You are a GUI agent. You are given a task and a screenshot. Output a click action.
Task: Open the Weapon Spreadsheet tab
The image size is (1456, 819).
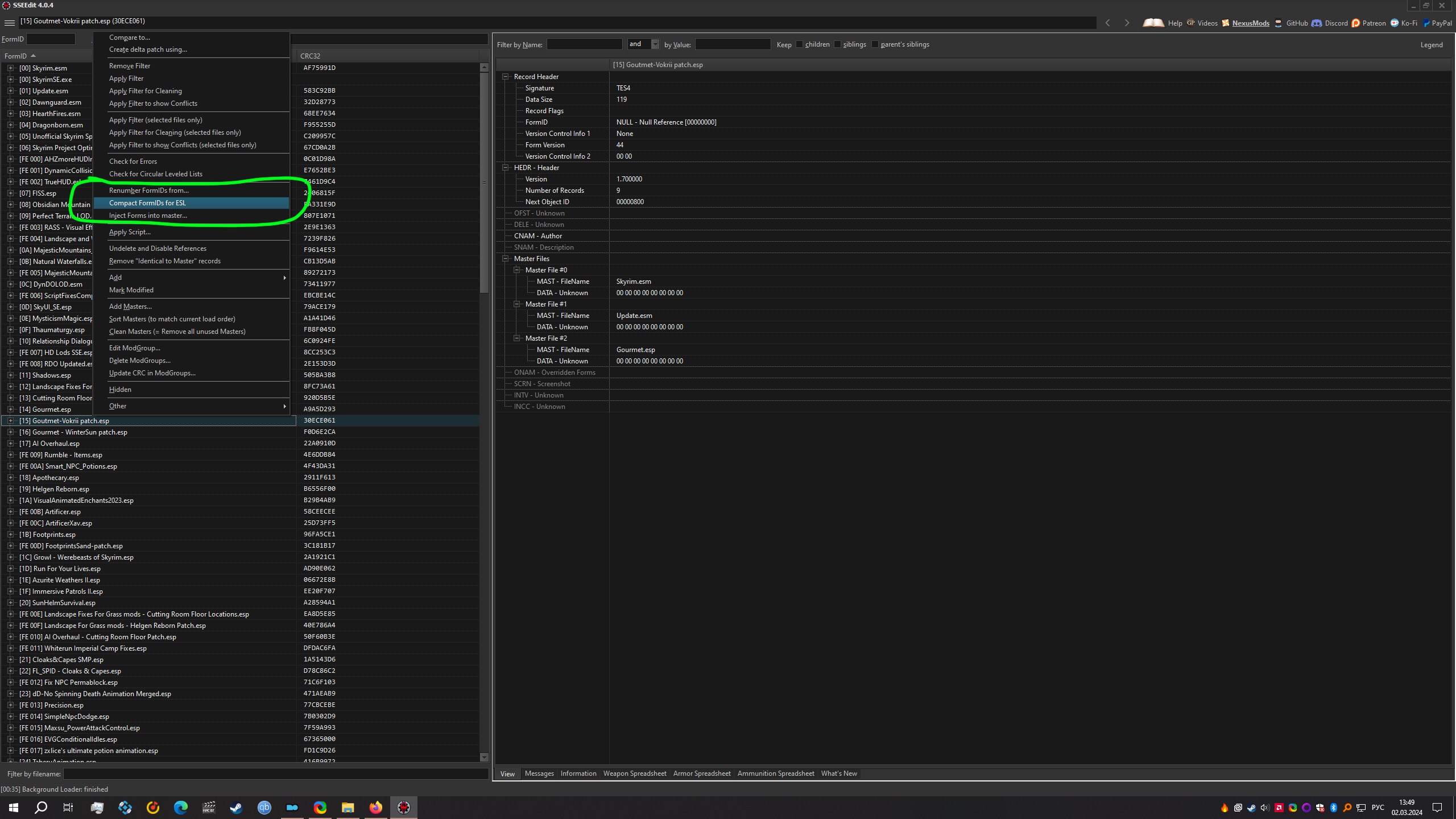coord(635,773)
